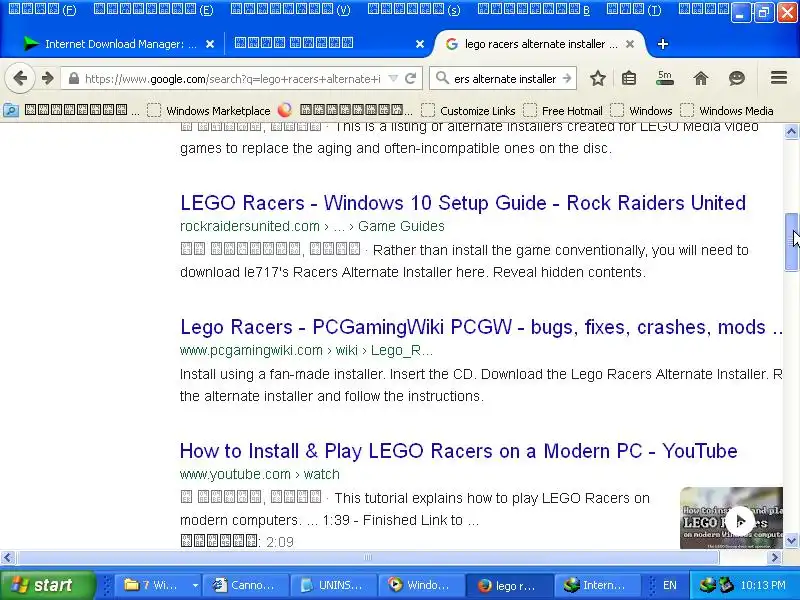Go forward using the forward arrow
The image size is (800, 600).
(x=47, y=79)
